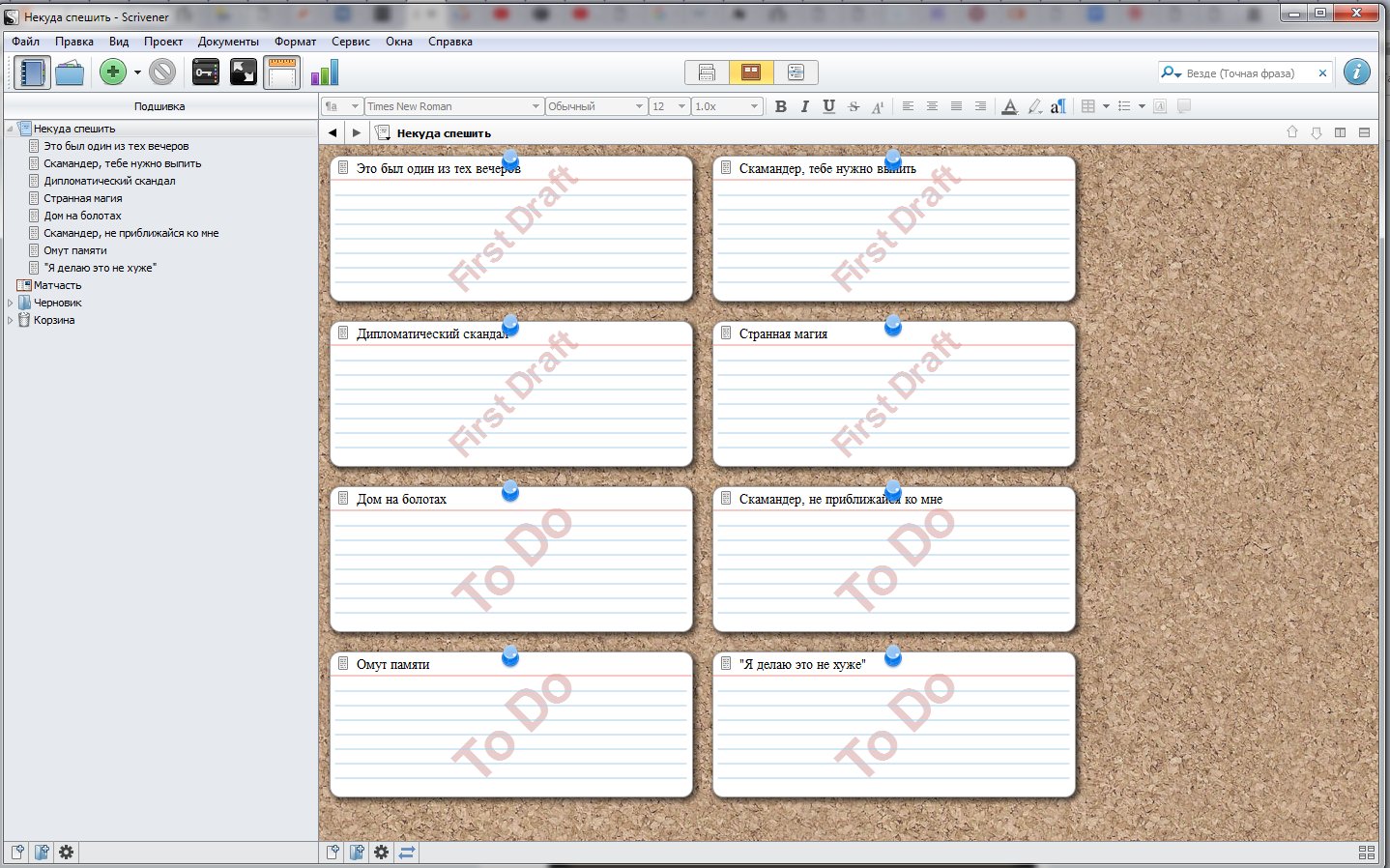Click the green Add item button

click(113, 72)
